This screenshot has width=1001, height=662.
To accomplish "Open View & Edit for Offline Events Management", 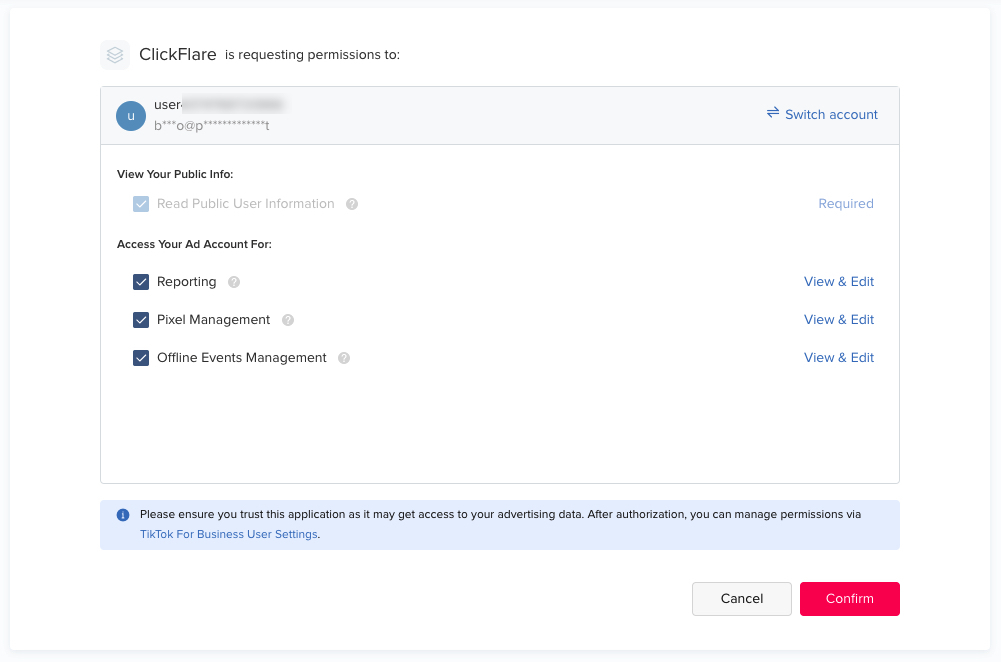I will pos(839,358).
